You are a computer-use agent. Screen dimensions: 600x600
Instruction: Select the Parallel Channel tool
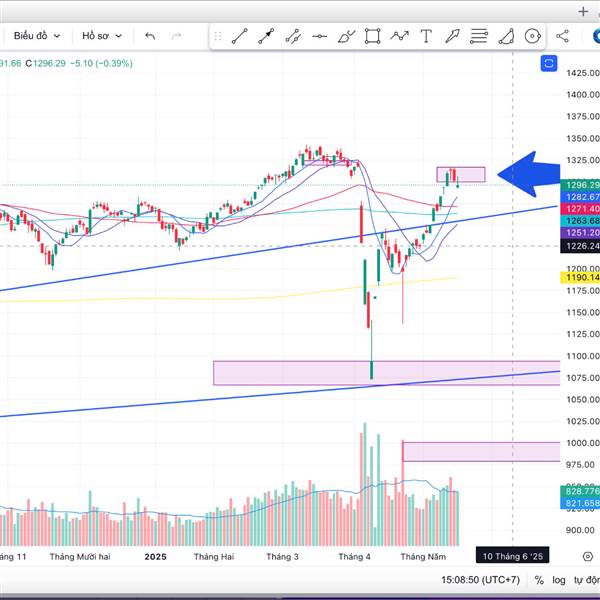pyautogui.click(x=293, y=36)
